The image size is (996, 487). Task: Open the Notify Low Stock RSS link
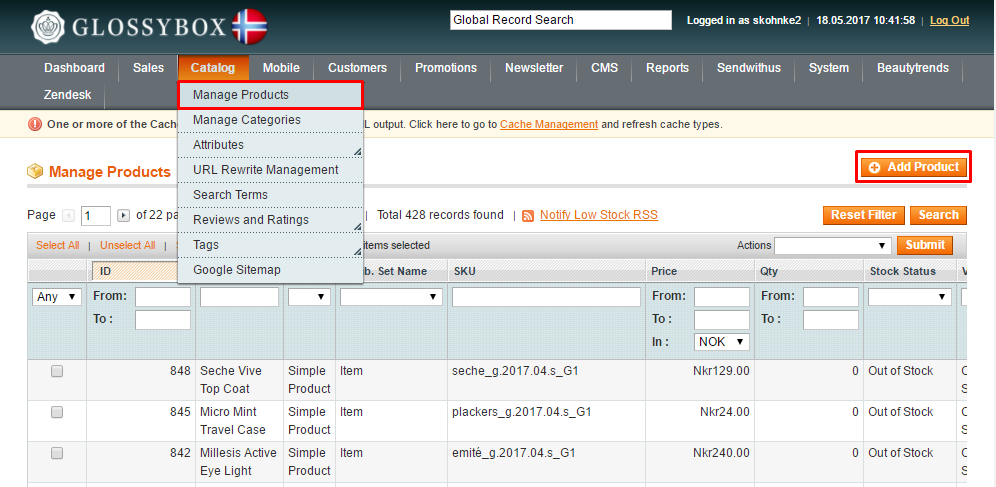599,215
